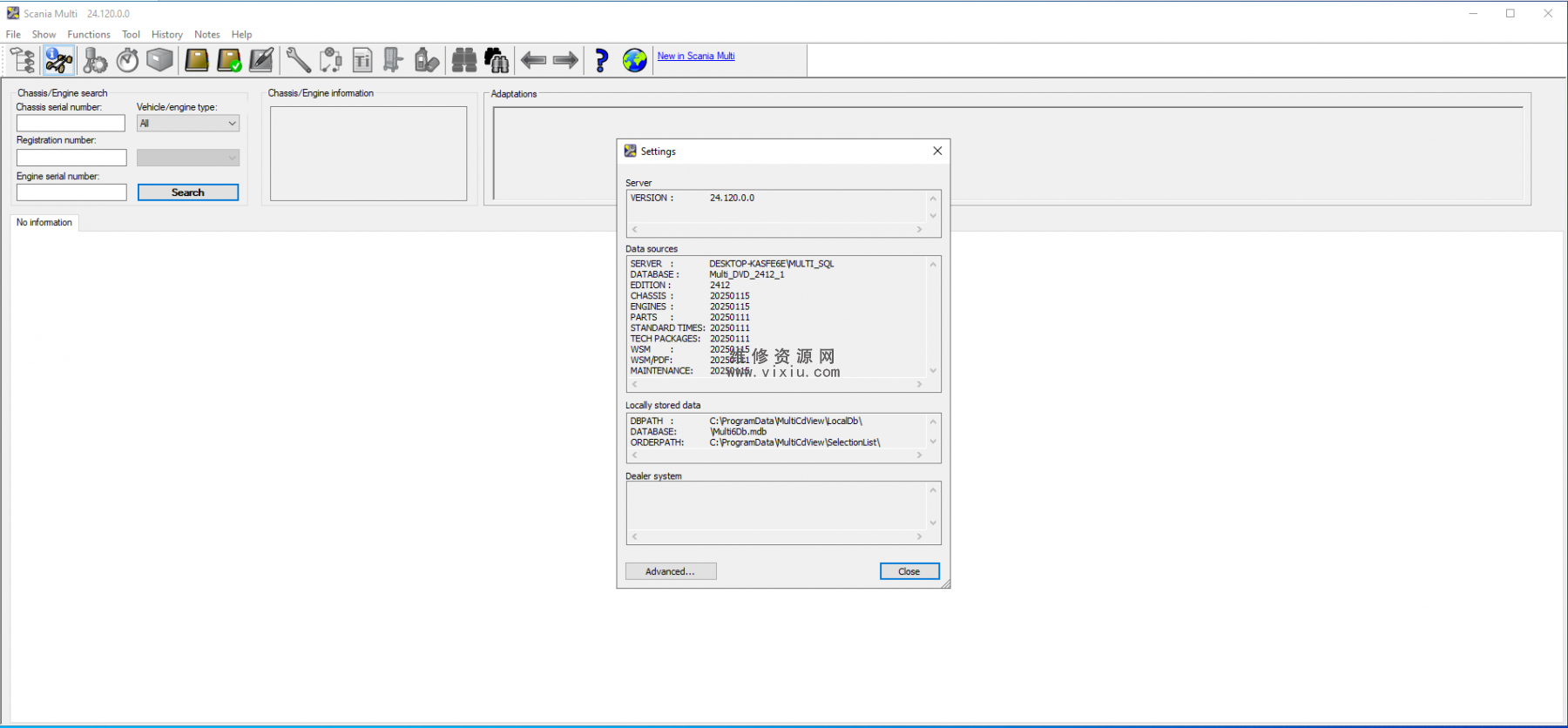The image size is (1568, 728).
Task: Click the Dealer system down scroll arrow
Action: pyautogui.click(x=933, y=523)
